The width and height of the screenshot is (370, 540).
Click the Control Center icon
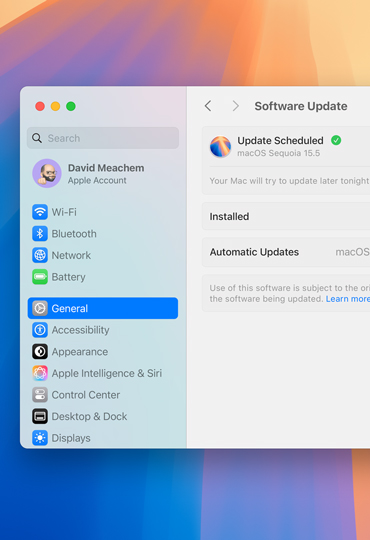(x=40, y=395)
